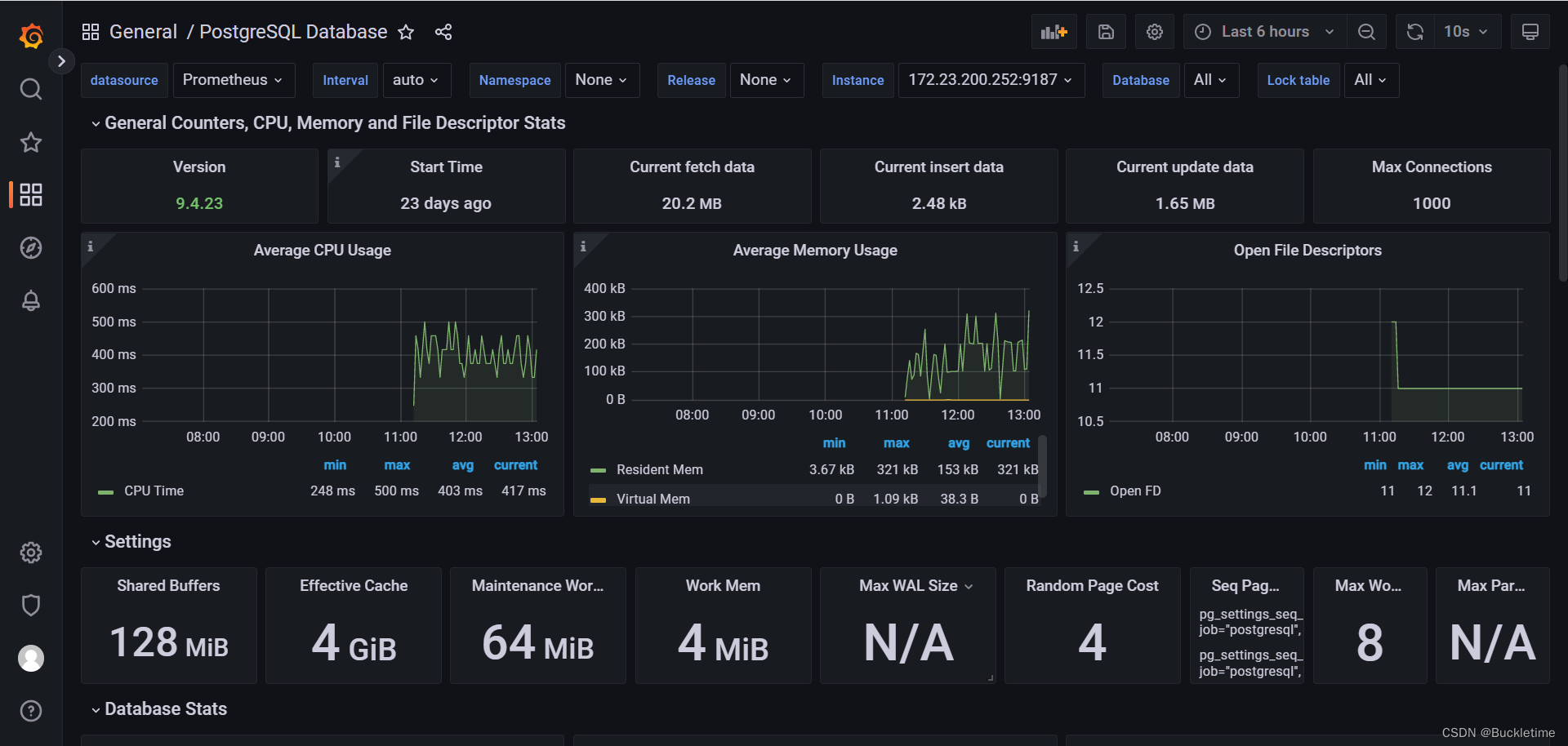Open dashboard settings gear in toolbar

[x=1154, y=32]
